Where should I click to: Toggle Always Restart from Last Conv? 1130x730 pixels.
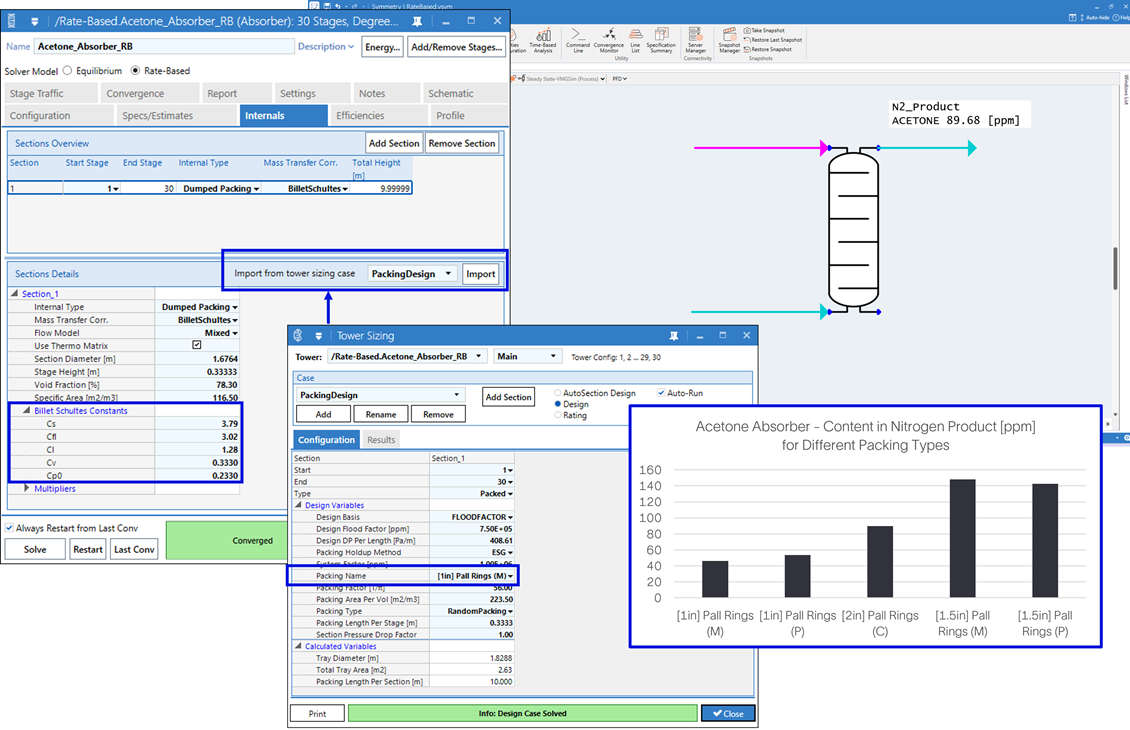pos(10,528)
